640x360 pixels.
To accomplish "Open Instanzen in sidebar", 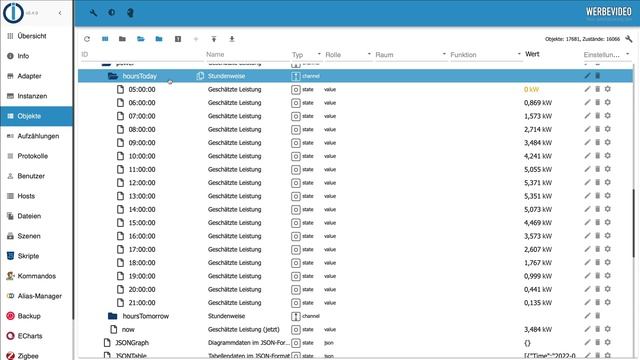I will point(37,96).
